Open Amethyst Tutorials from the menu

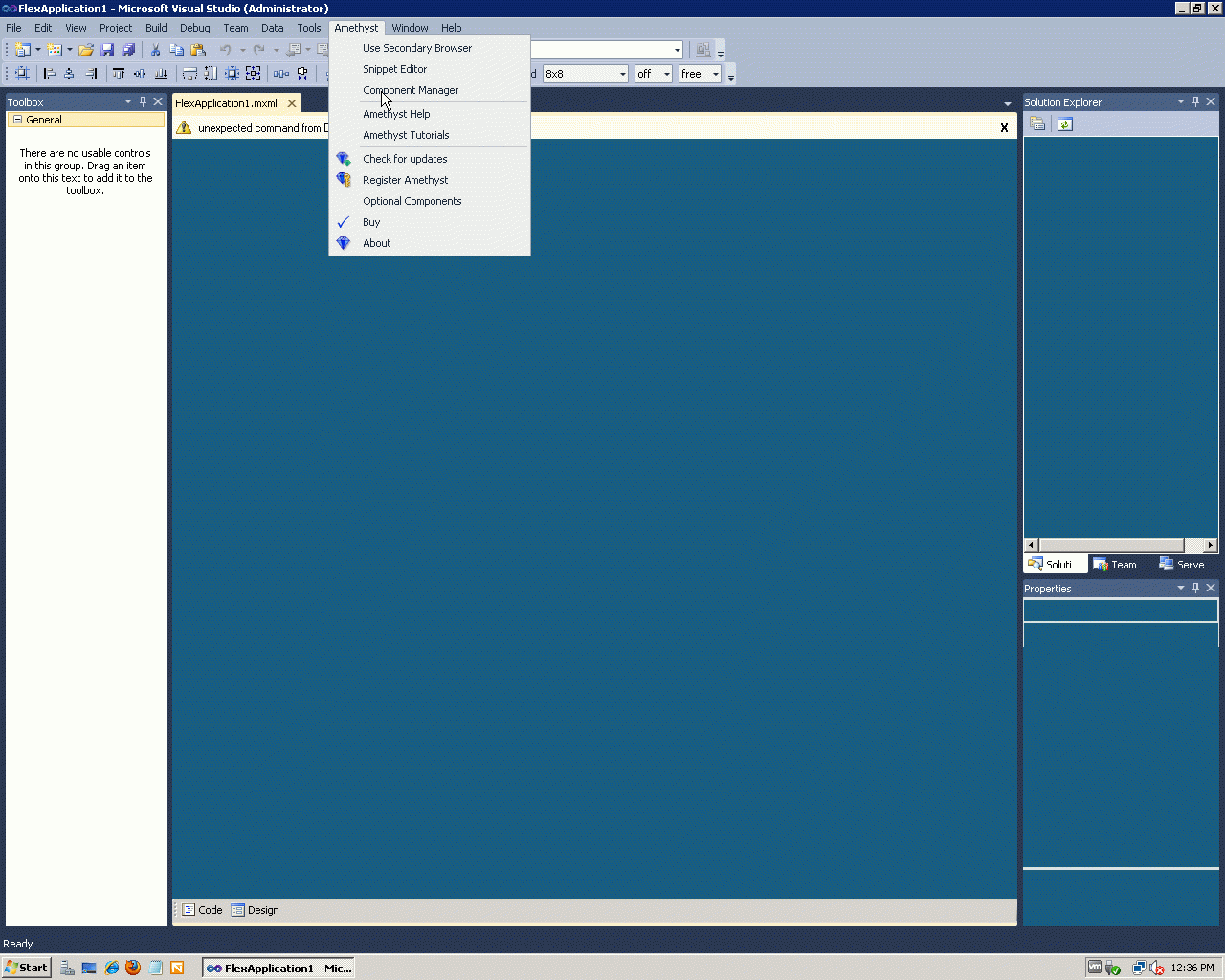coord(430,135)
